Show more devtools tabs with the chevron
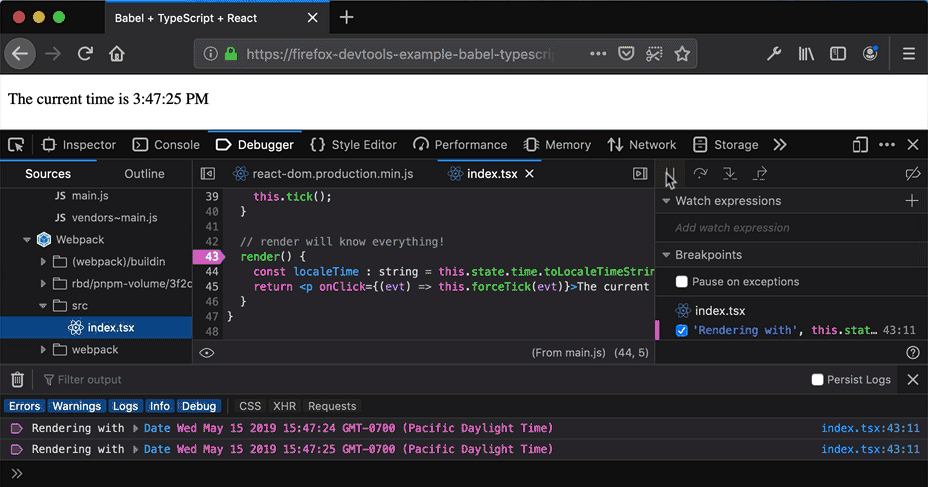This screenshot has width=928, height=487. pyautogui.click(x=780, y=145)
